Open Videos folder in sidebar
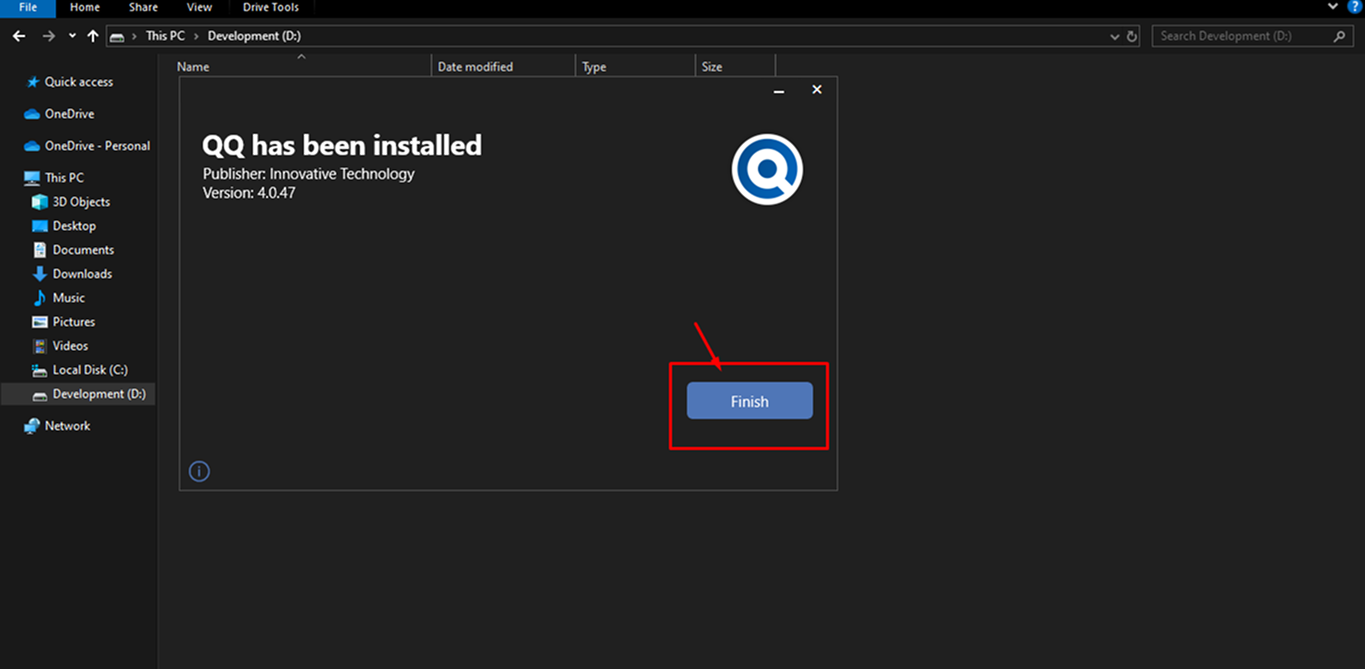 click(70, 346)
